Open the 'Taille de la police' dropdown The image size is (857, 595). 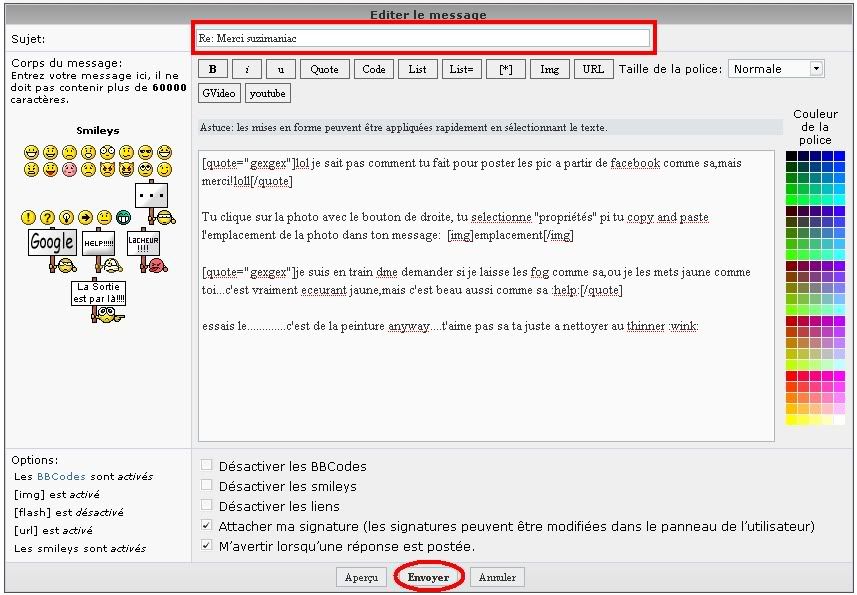pyautogui.click(x=776, y=69)
